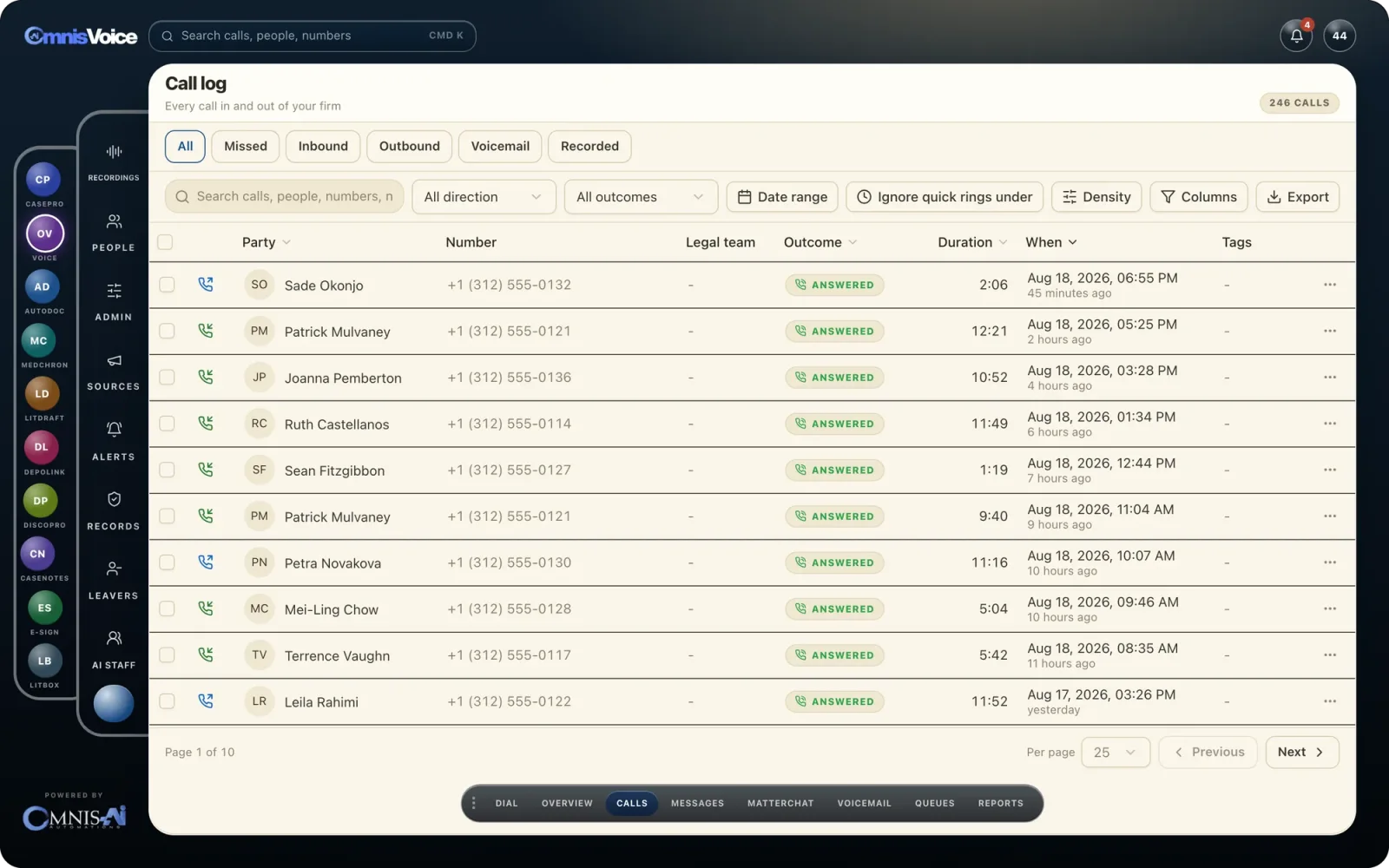
Task: Click the call log search field
Action: [x=285, y=197]
